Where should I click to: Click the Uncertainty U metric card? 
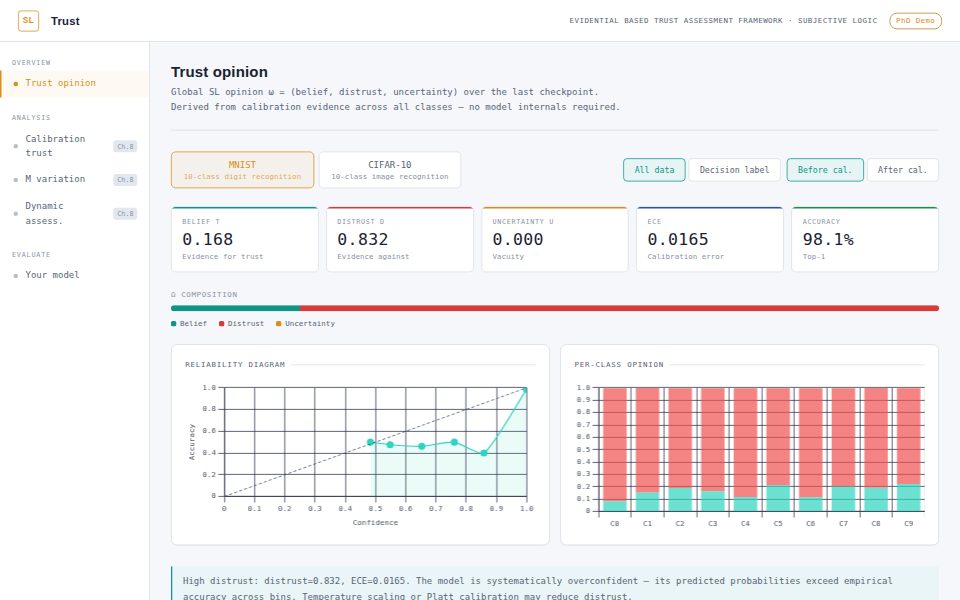555,239
